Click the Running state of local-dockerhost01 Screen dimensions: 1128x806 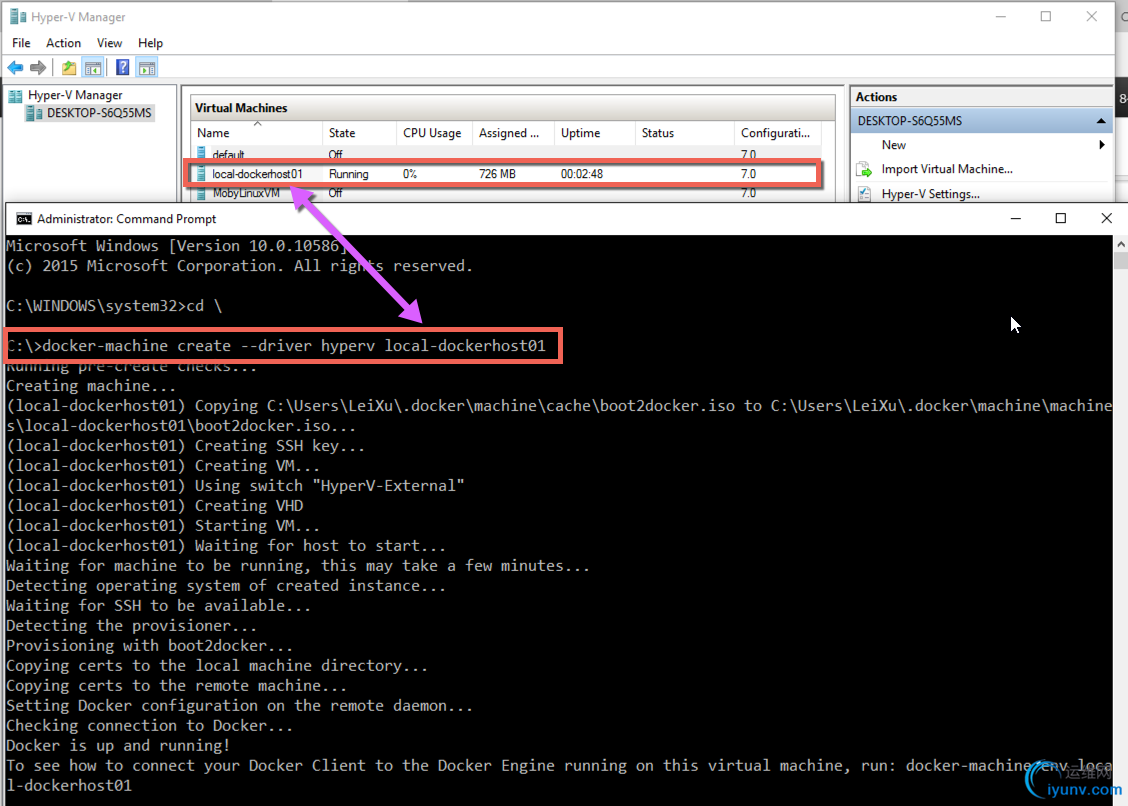coord(348,173)
